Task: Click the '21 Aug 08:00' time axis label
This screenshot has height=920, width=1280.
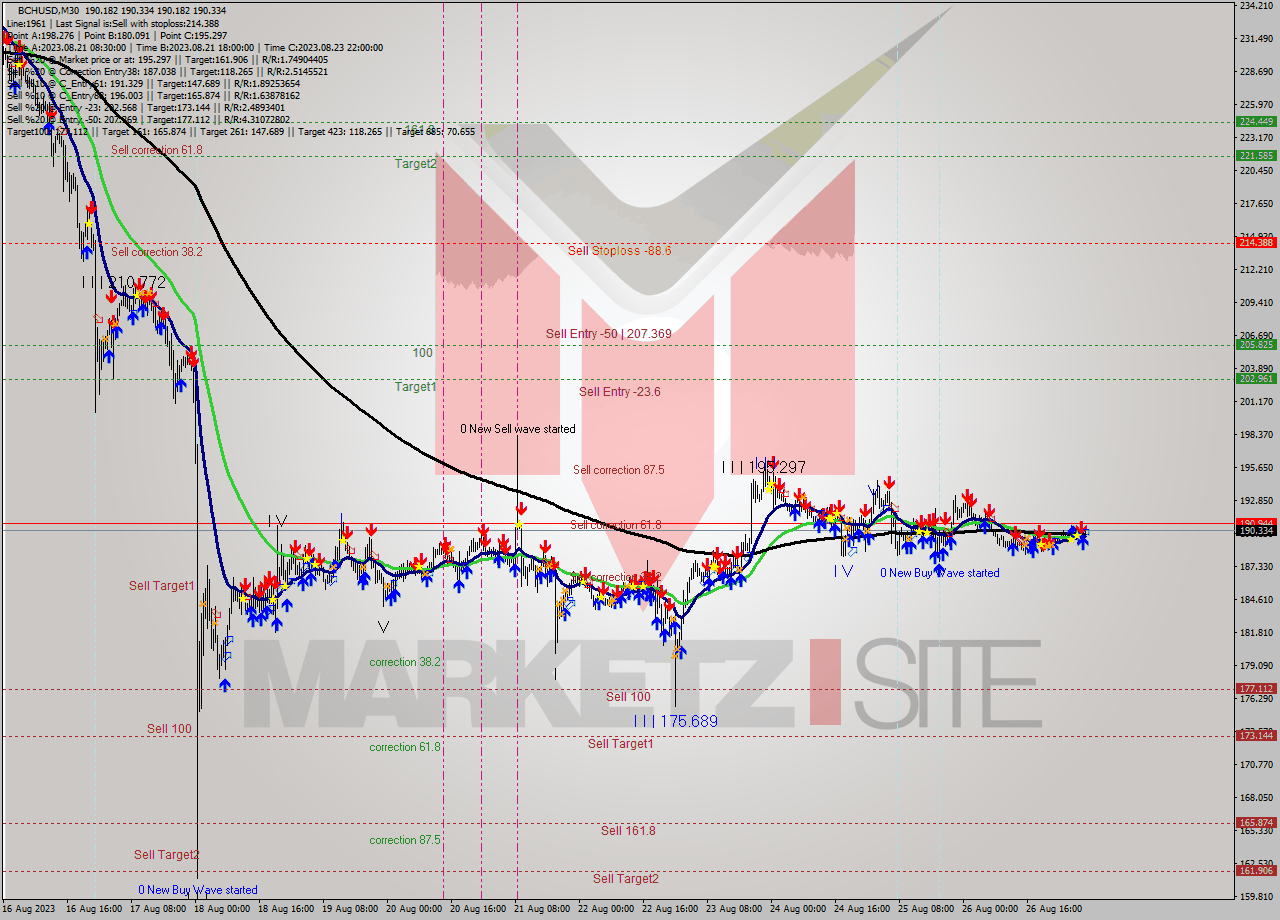Action: (543, 909)
